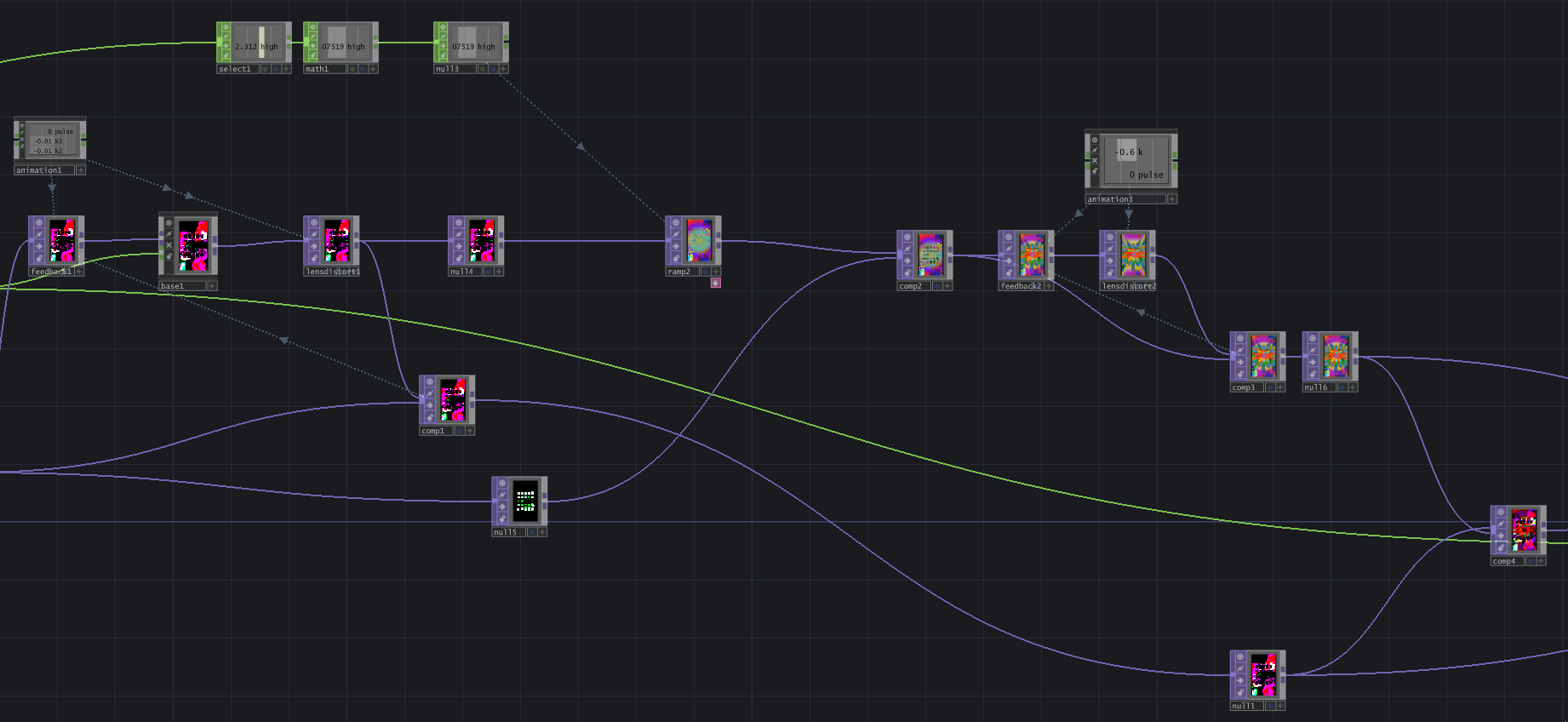Click the comp1 node name label

click(x=434, y=431)
